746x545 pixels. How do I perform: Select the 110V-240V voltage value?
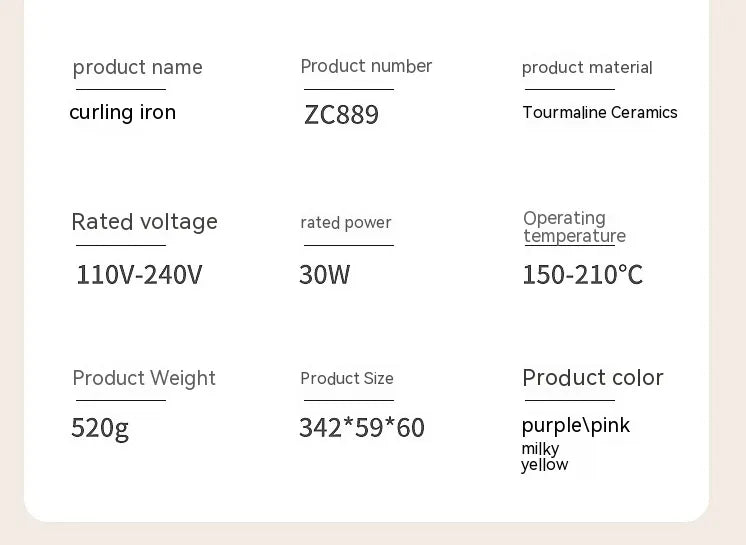[139, 275]
